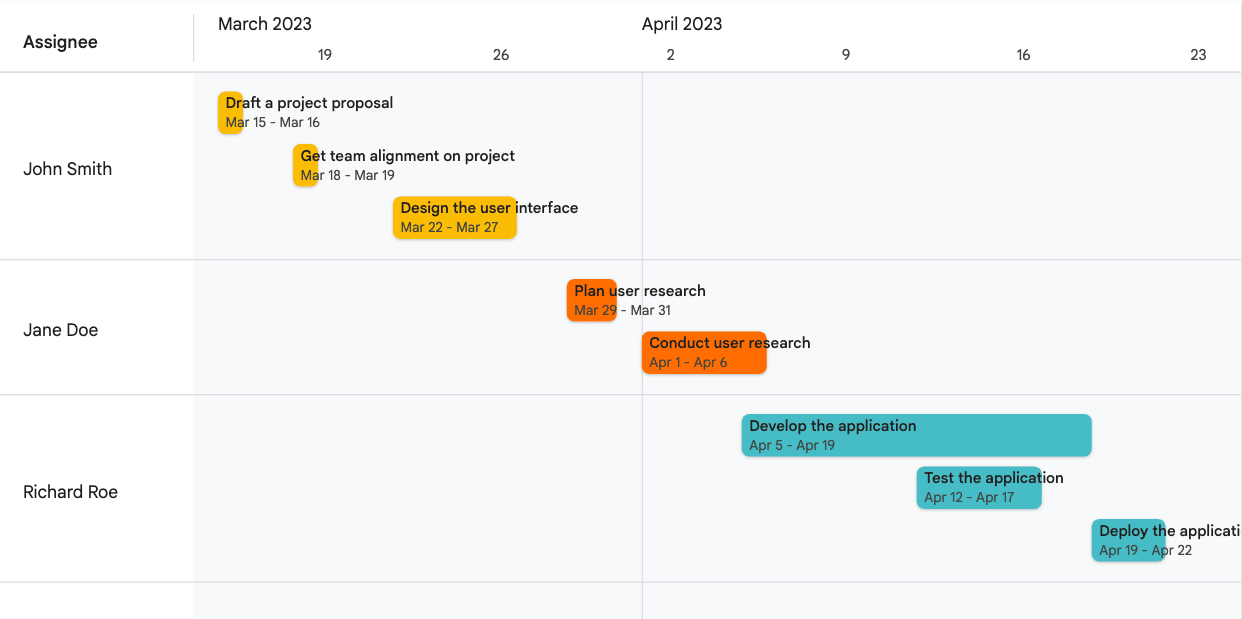Select the John Smith assignee row label

click(x=68, y=169)
